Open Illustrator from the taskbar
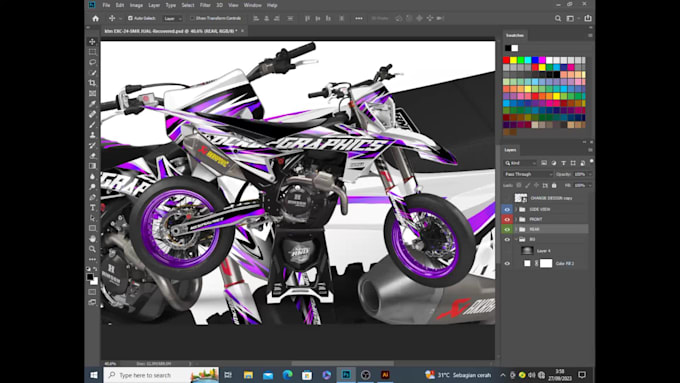The image size is (680, 383). [385, 375]
